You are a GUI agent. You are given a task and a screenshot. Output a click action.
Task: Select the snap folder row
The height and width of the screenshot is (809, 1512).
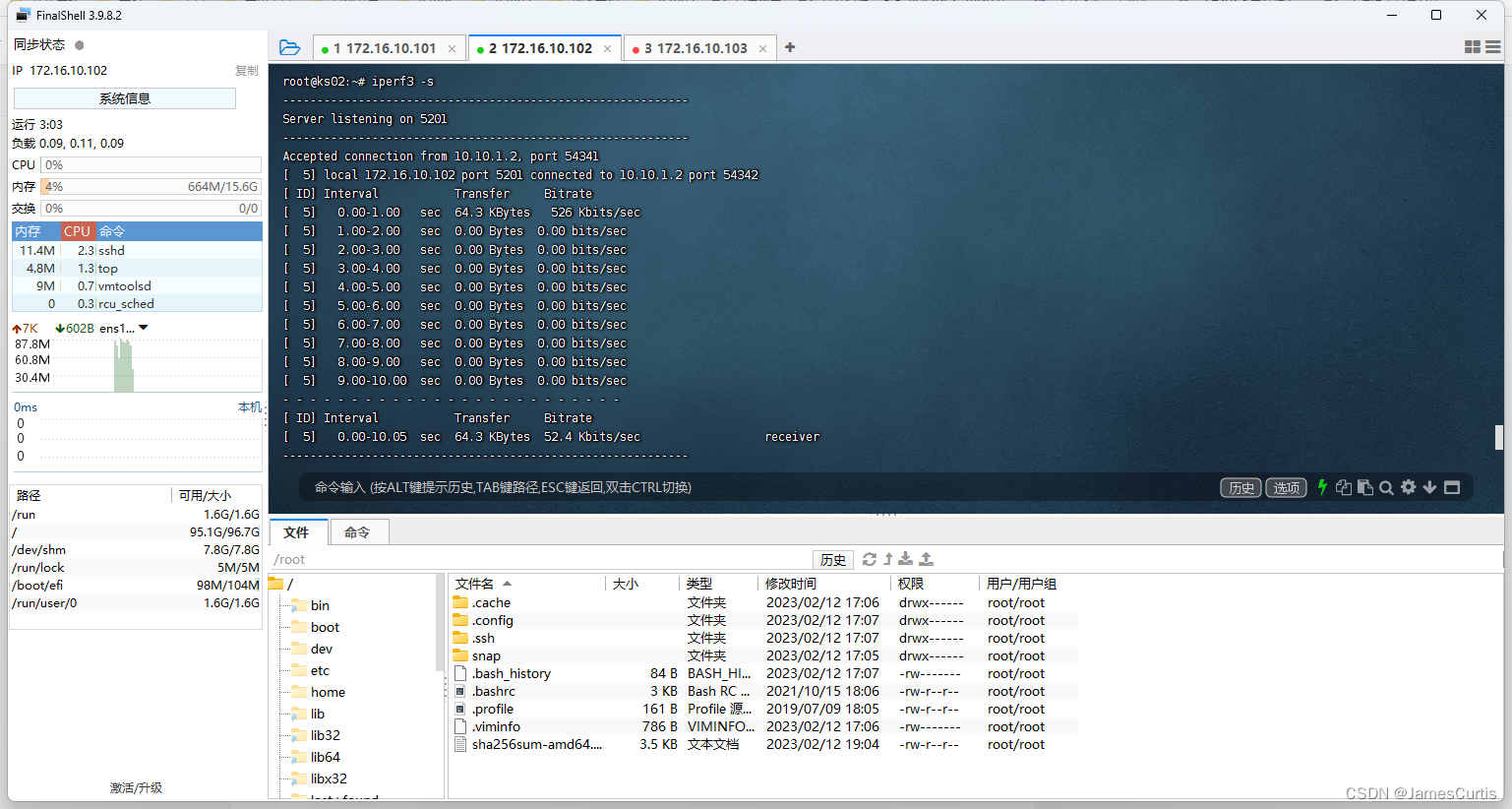764,655
